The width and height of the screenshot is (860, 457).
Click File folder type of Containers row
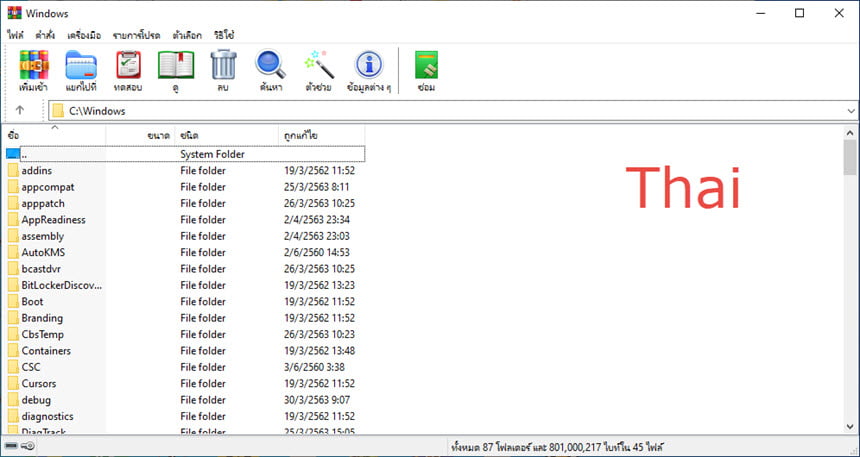203,351
